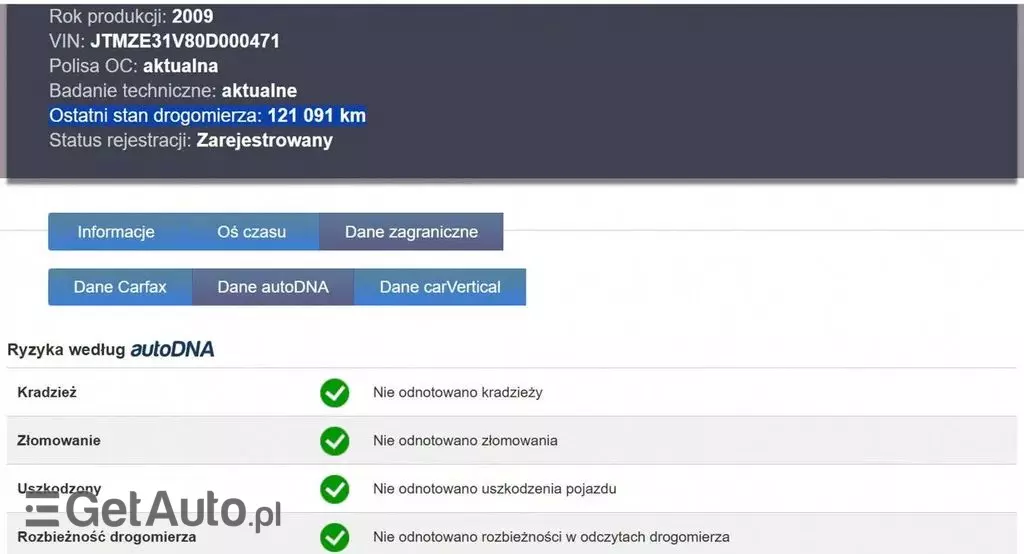Click the production year 2009
The width and height of the screenshot is (1024, 554).
coord(192,17)
